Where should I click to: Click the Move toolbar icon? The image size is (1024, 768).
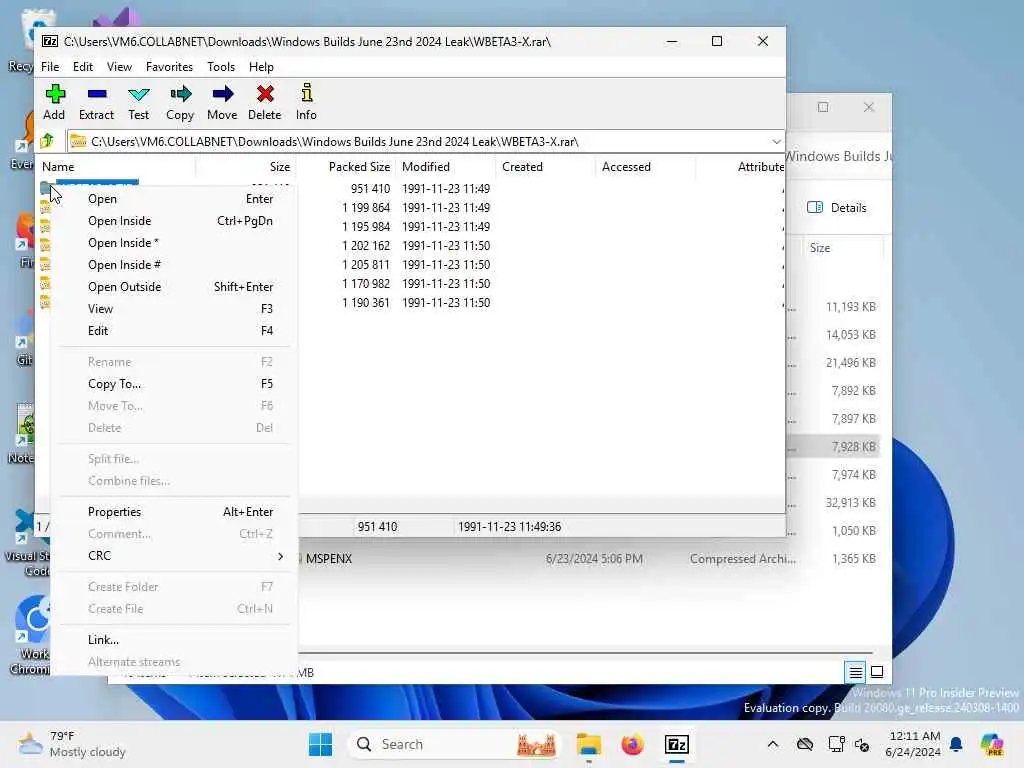[x=222, y=102]
